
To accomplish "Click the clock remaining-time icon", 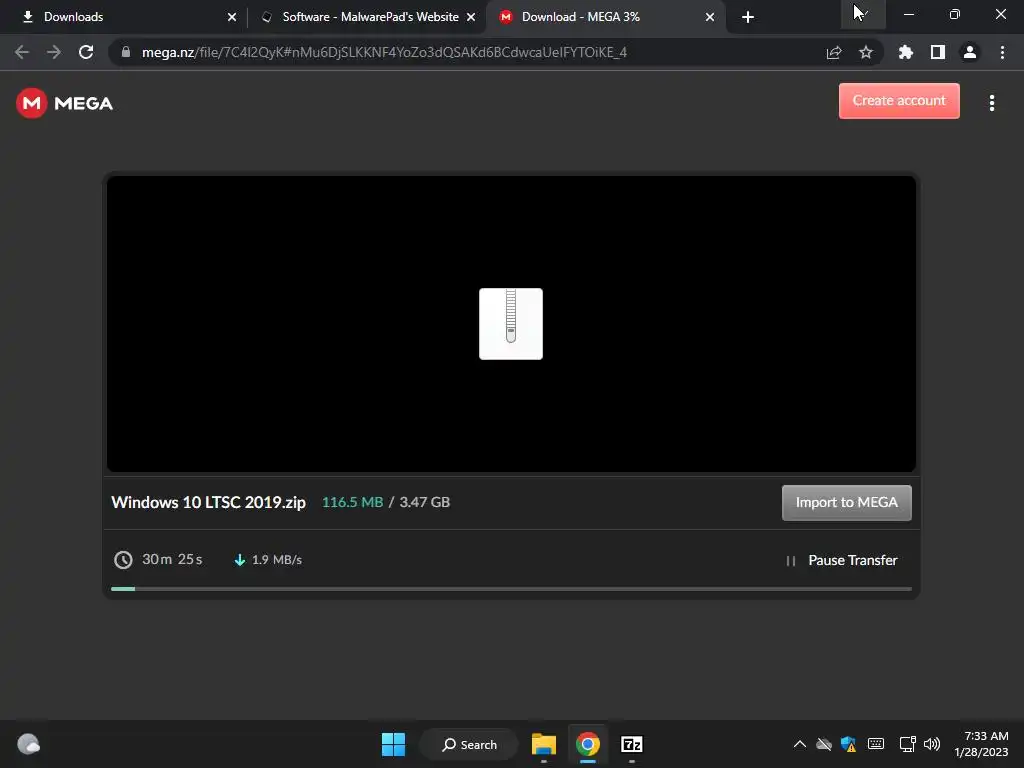I will pos(123,560).
